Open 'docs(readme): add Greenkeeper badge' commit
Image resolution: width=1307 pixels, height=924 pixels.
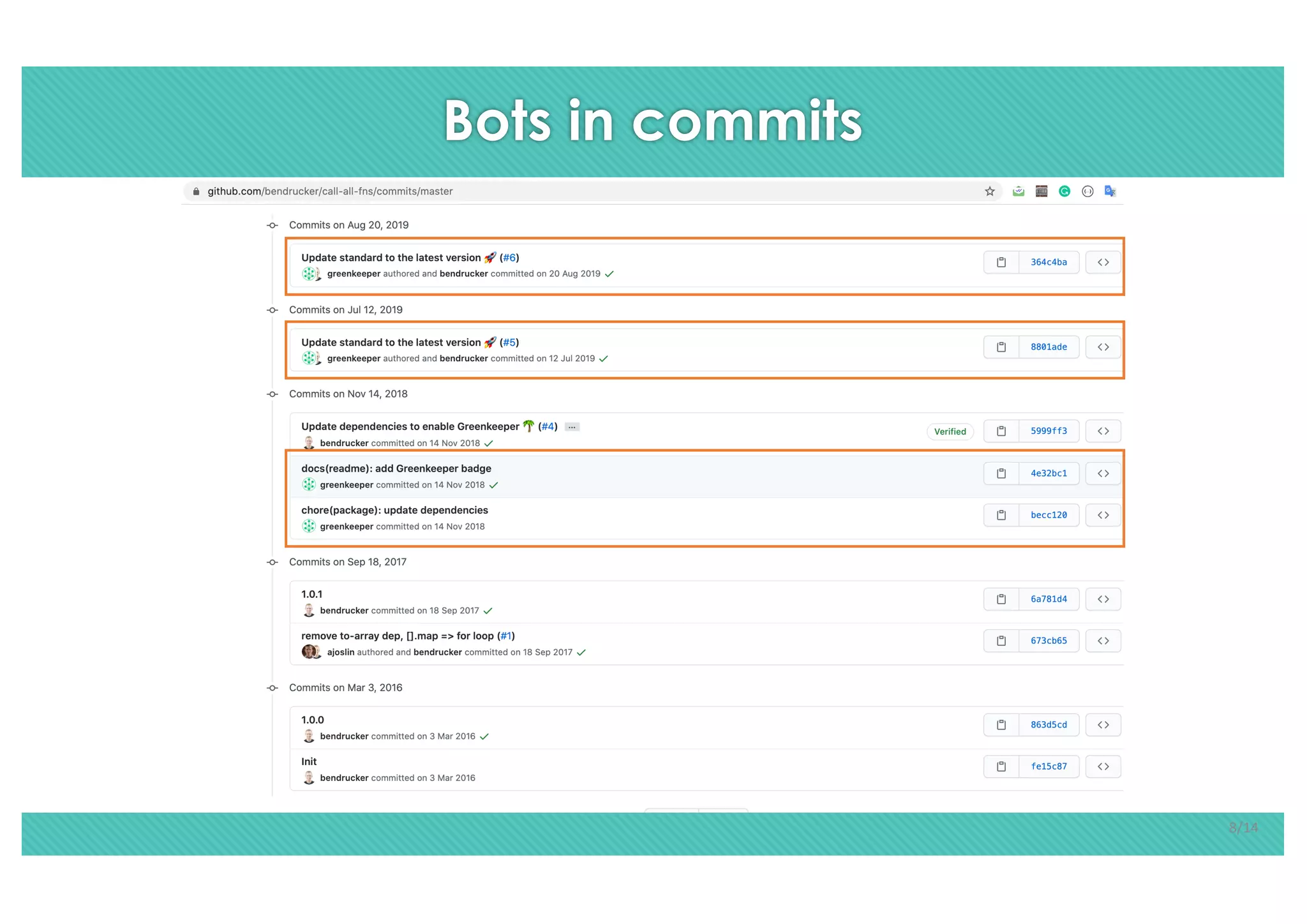tap(396, 468)
